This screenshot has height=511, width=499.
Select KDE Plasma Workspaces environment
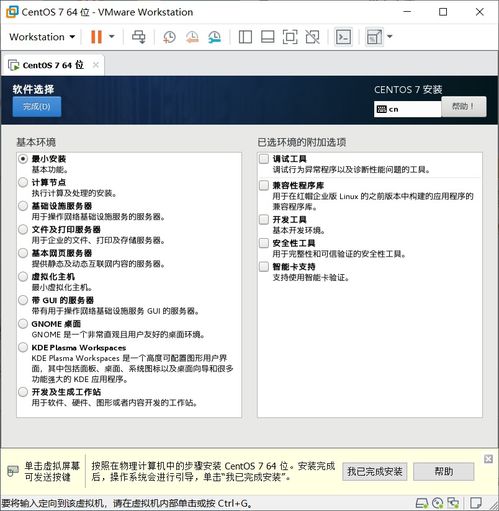coord(23,347)
